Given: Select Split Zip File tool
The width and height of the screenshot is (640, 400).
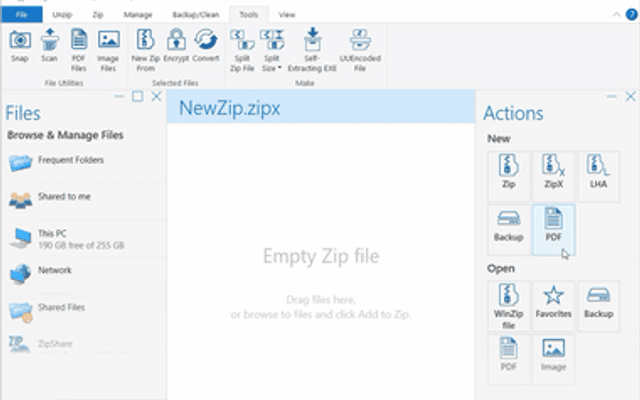Looking at the screenshot, I should pyautogui.click(x=242, y=50).
